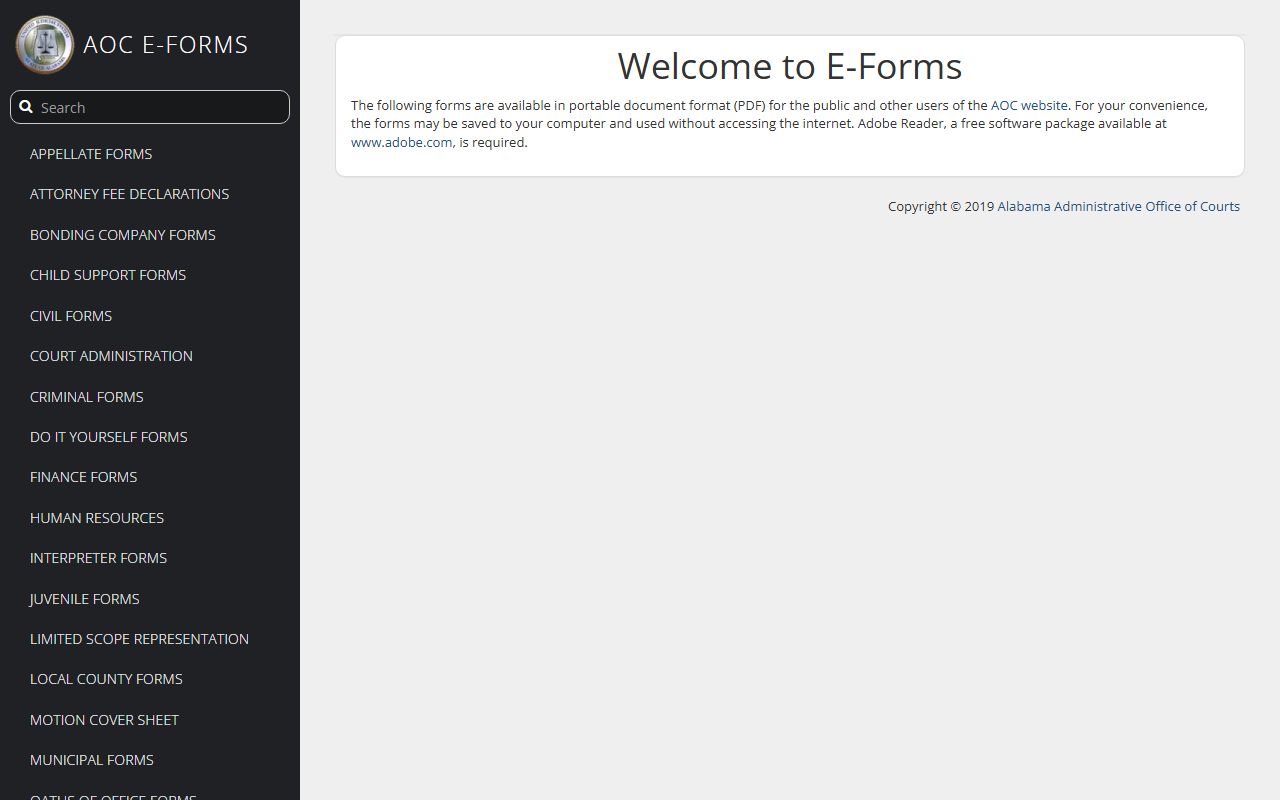This screenshot has width=1280, height=800.
Task: Choose Criminal Forms from the menu
Action: coord(87,397)
